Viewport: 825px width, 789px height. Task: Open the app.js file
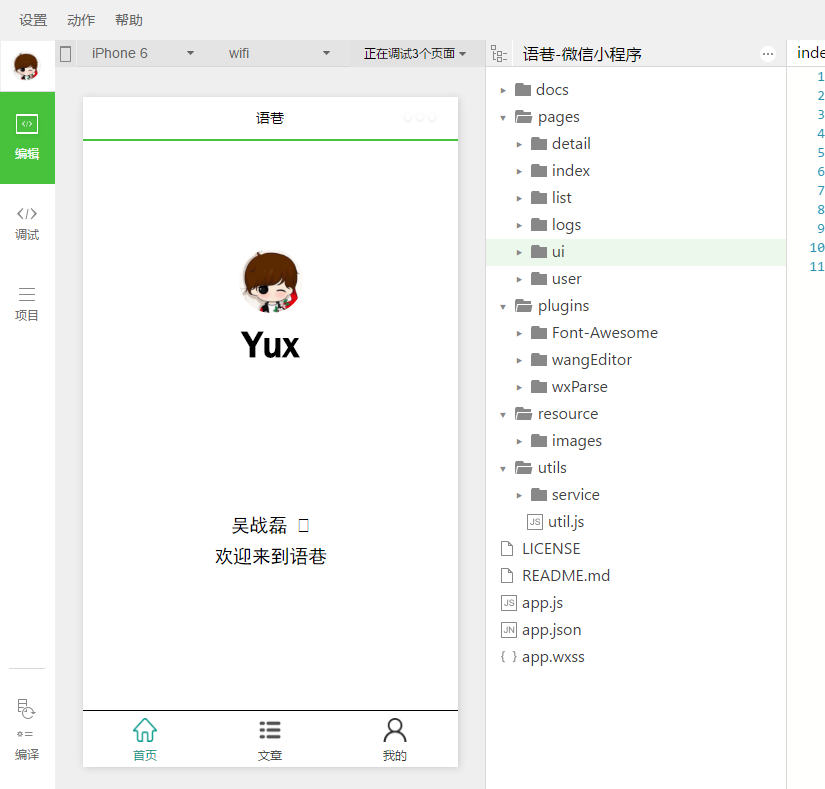click(x=636, y=603)
